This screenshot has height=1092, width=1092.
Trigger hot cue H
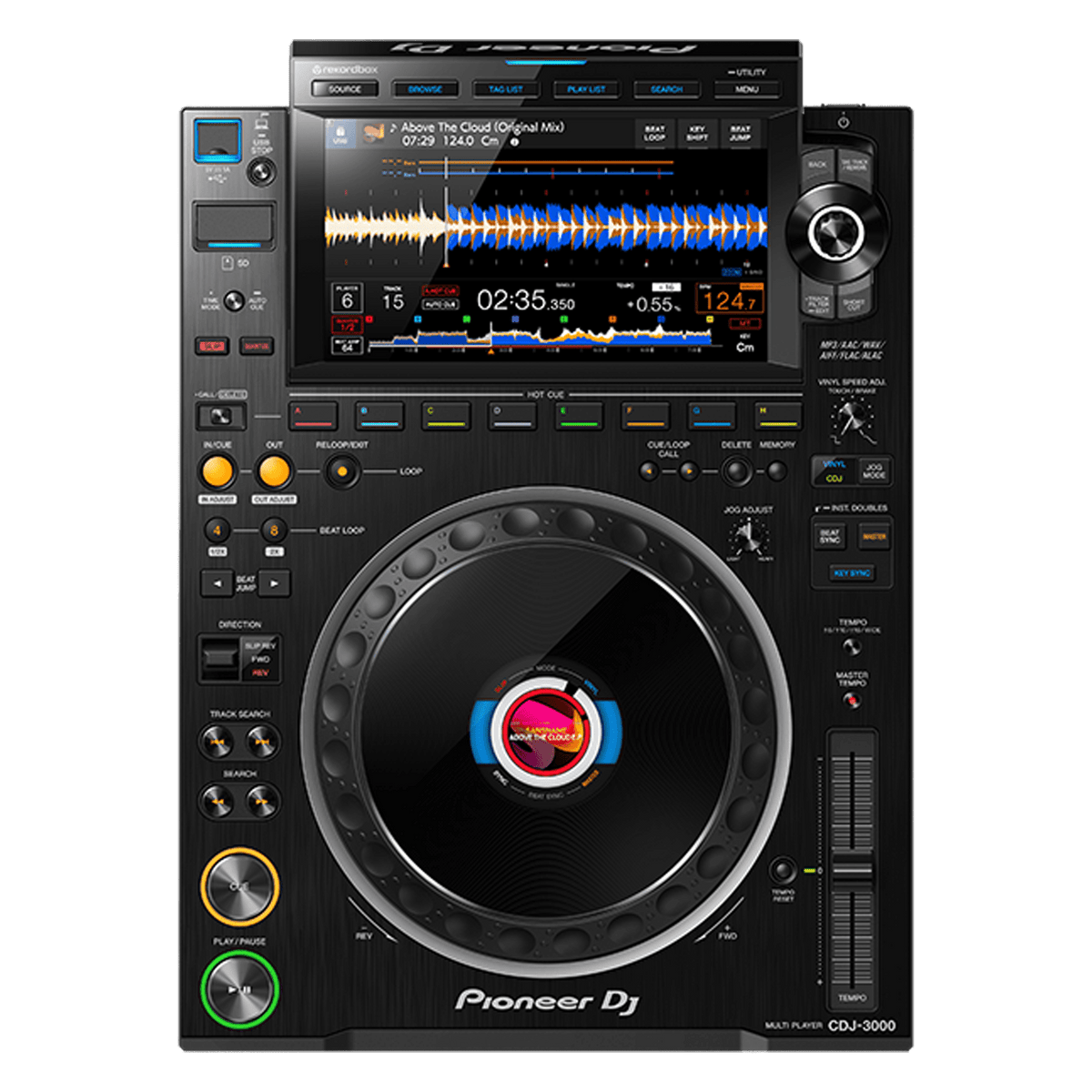click(778, 416)
